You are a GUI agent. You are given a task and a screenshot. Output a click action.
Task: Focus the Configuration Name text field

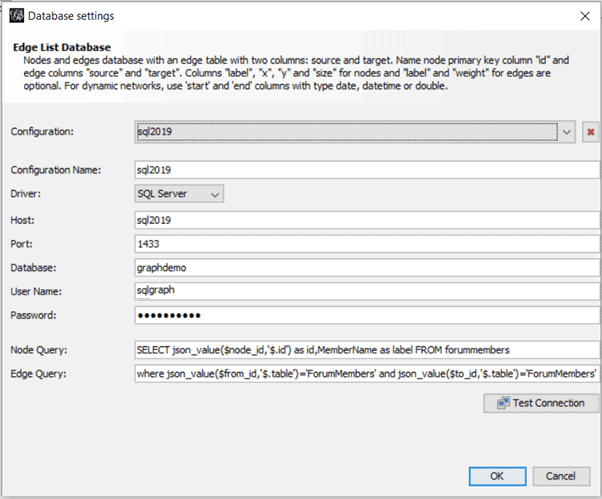click(367, 170)
